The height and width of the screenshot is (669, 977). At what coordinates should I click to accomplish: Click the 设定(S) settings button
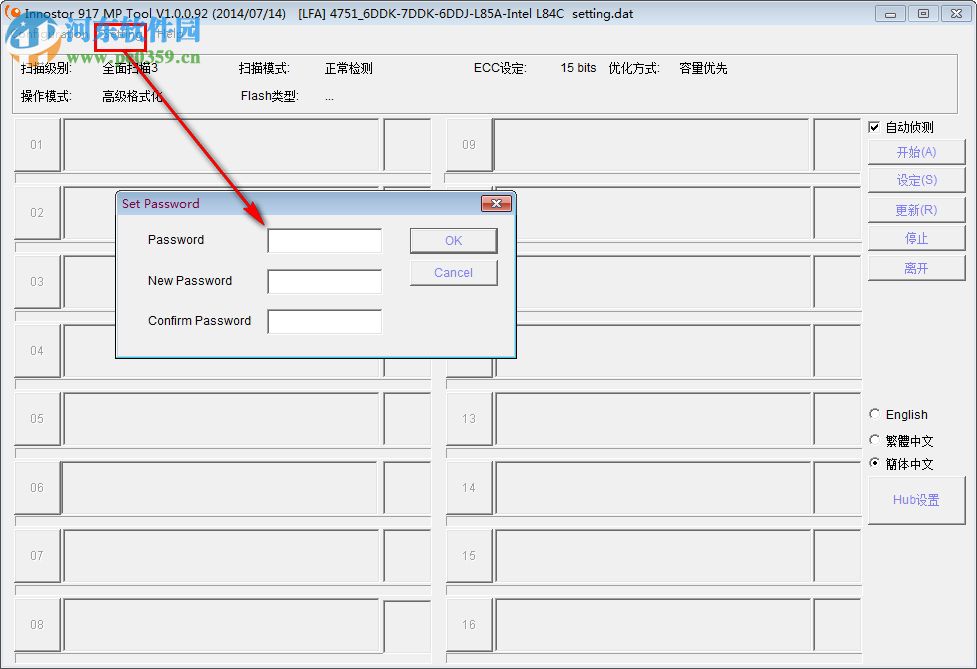pyautogui.click(x=916, y=180)
